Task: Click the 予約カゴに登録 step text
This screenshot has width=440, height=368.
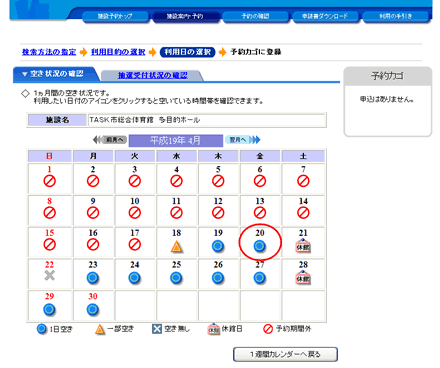Action: point(256,52)
